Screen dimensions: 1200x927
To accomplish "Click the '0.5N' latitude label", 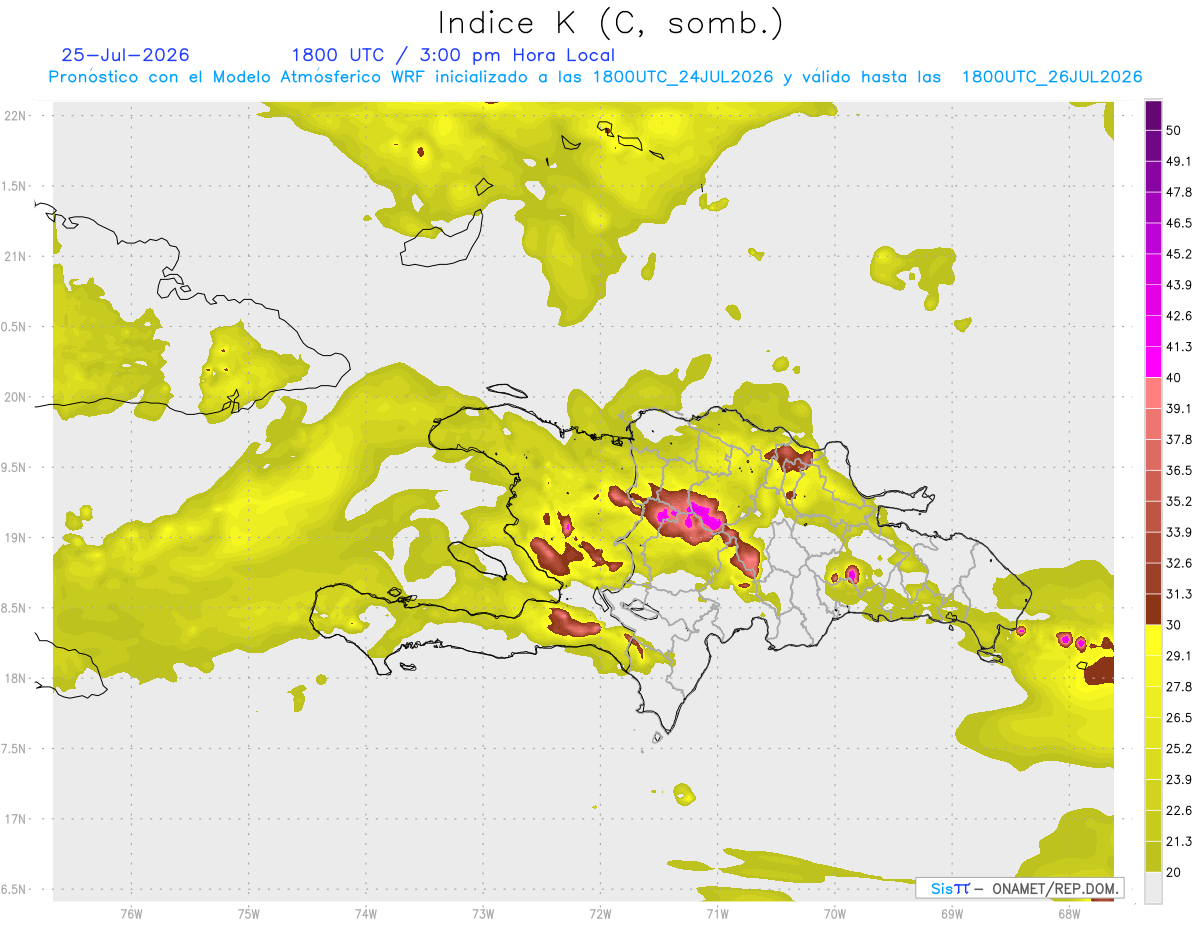I will (15, 327).
